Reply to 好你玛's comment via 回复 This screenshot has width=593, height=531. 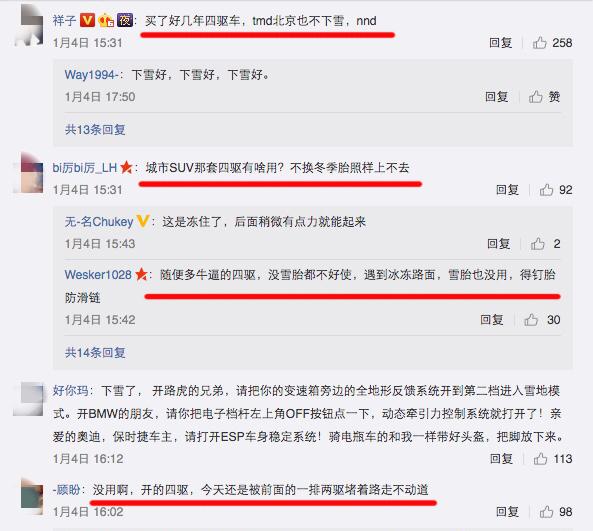[x=501, y=459]
